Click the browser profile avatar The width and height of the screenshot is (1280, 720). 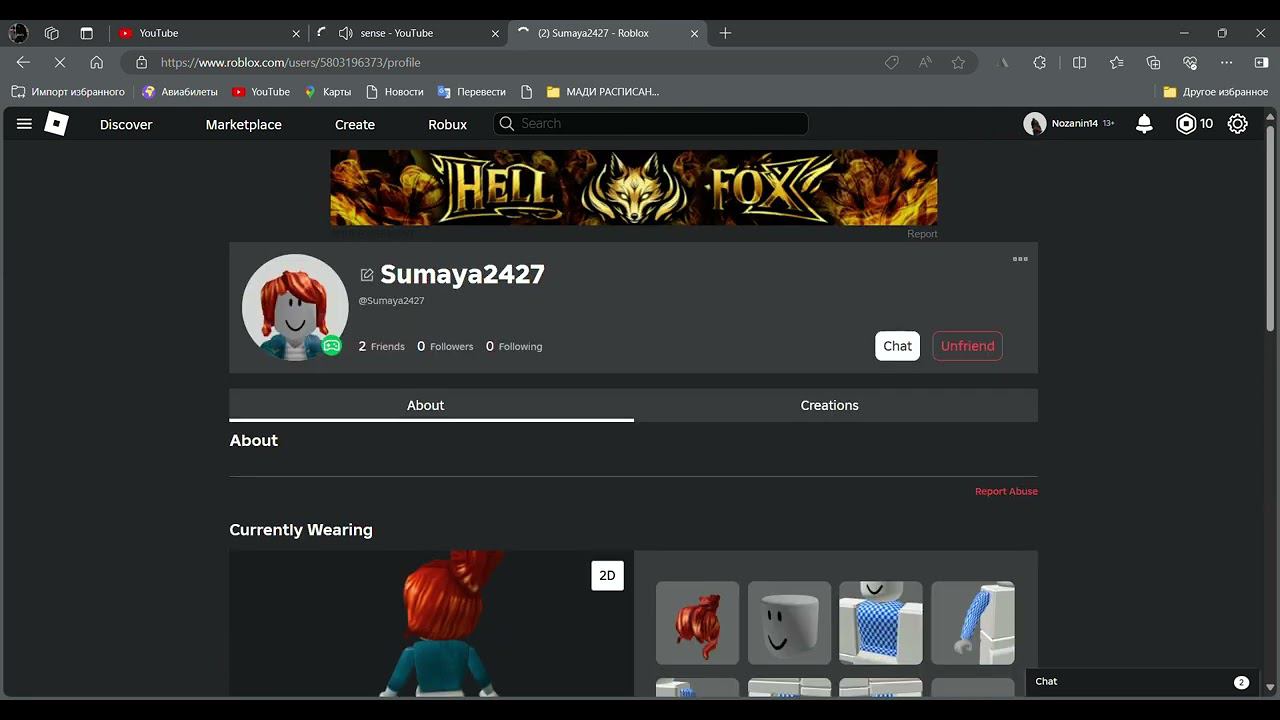[x=18, y=33]
